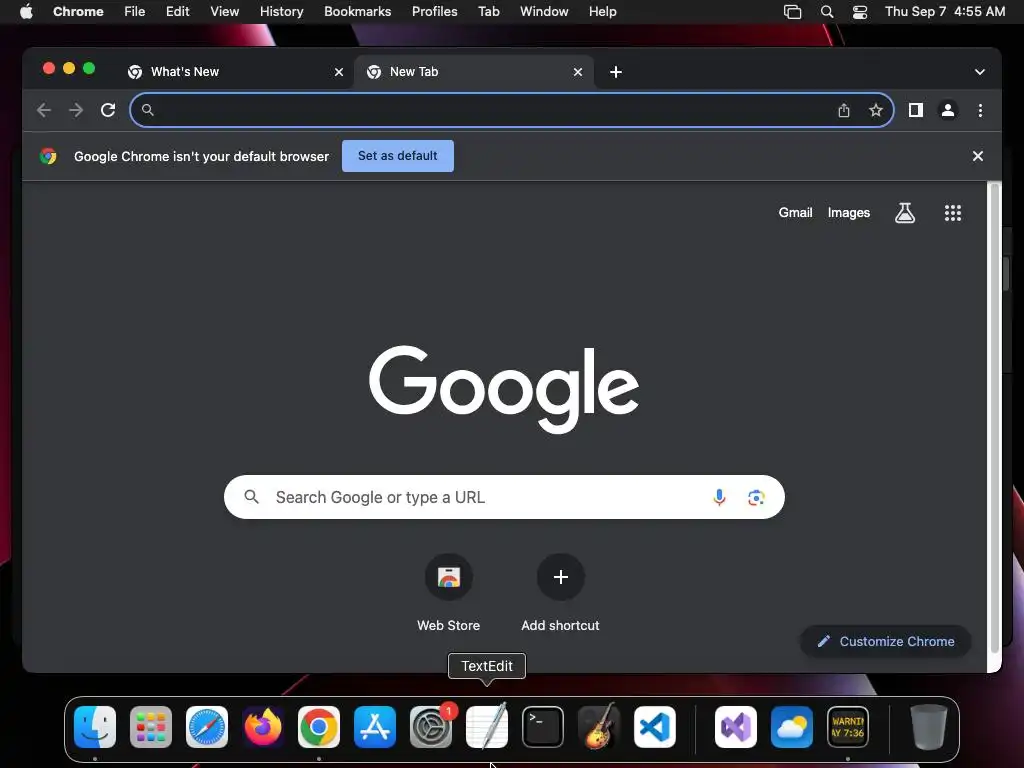Open the History menu
This screenshot has width=1024, height=768.
point(281,12)
